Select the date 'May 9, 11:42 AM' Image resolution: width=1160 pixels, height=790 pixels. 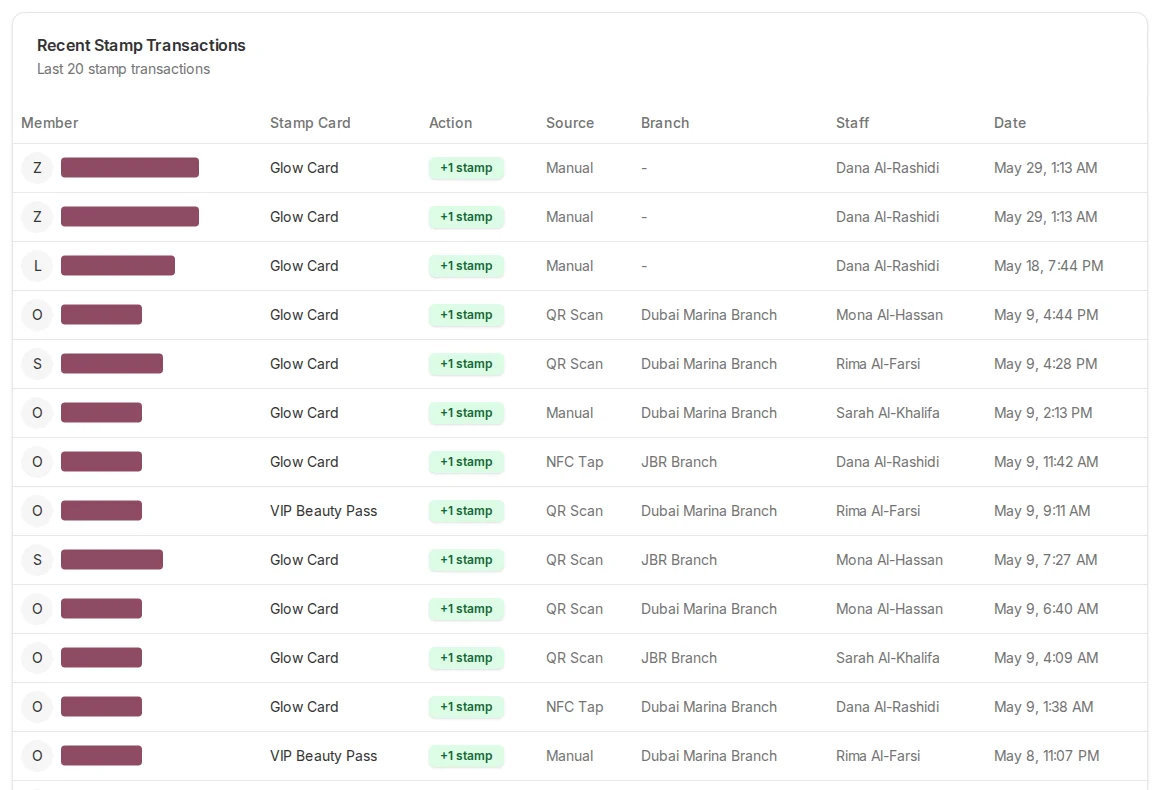pos(1046,462)
